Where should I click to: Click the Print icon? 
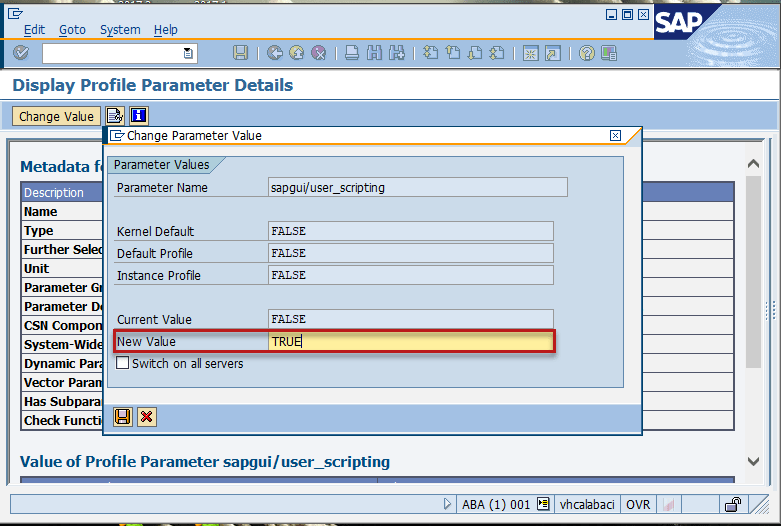pyautogui.click(x=352, y=53)
